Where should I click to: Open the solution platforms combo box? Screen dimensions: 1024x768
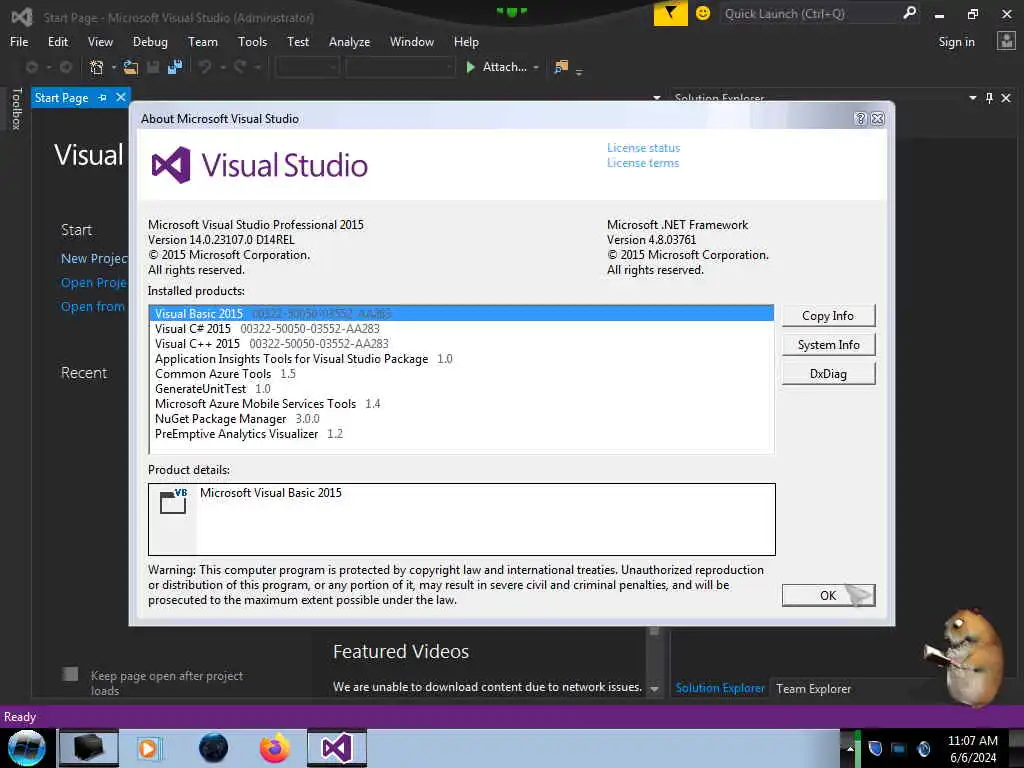pos(400,67)
